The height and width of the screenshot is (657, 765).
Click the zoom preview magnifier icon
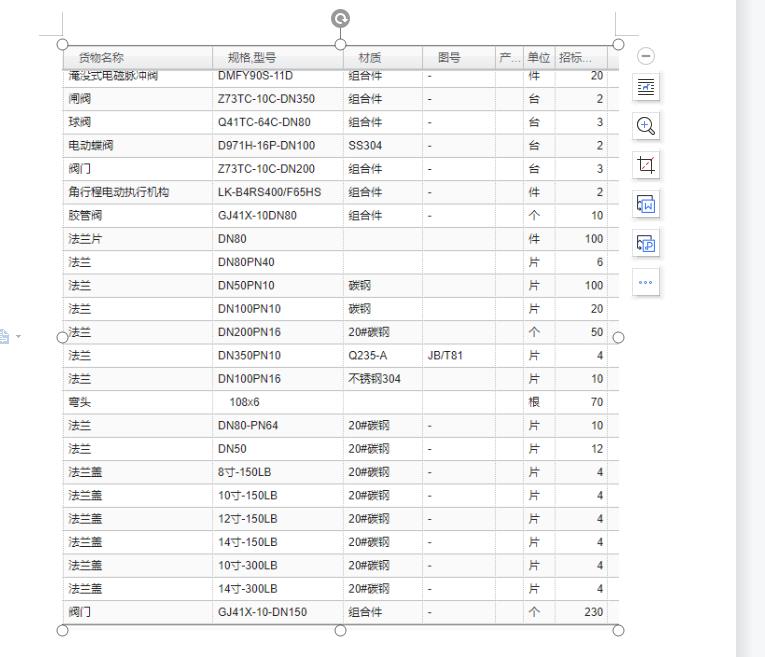[646, 125]
